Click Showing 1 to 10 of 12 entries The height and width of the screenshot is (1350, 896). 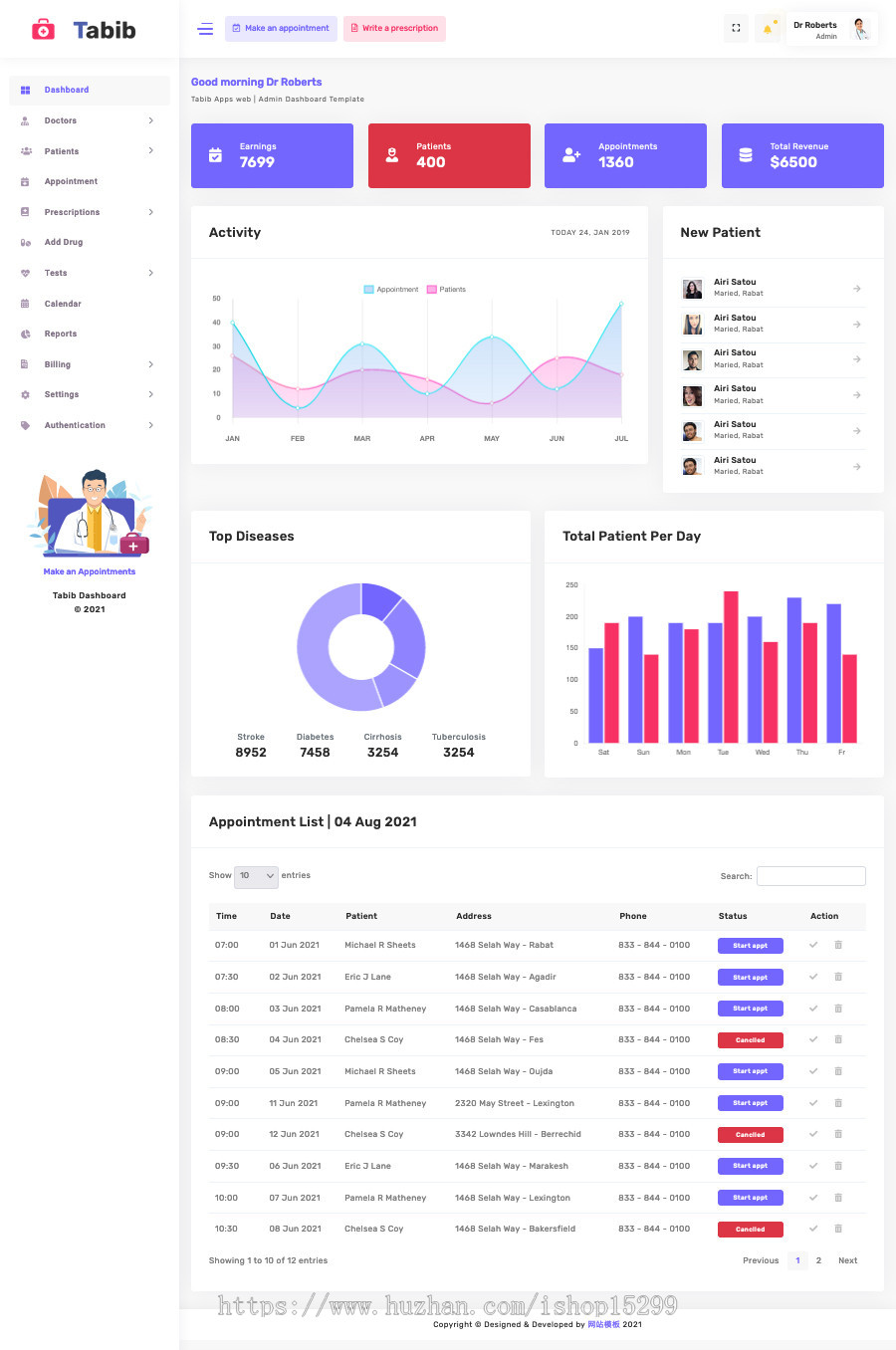(x=268, y=1260)
